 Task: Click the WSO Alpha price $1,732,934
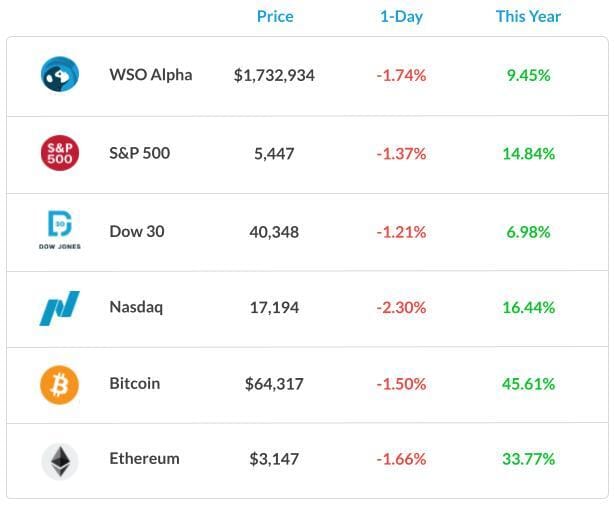pyautogui.click(x=274, y=75)
